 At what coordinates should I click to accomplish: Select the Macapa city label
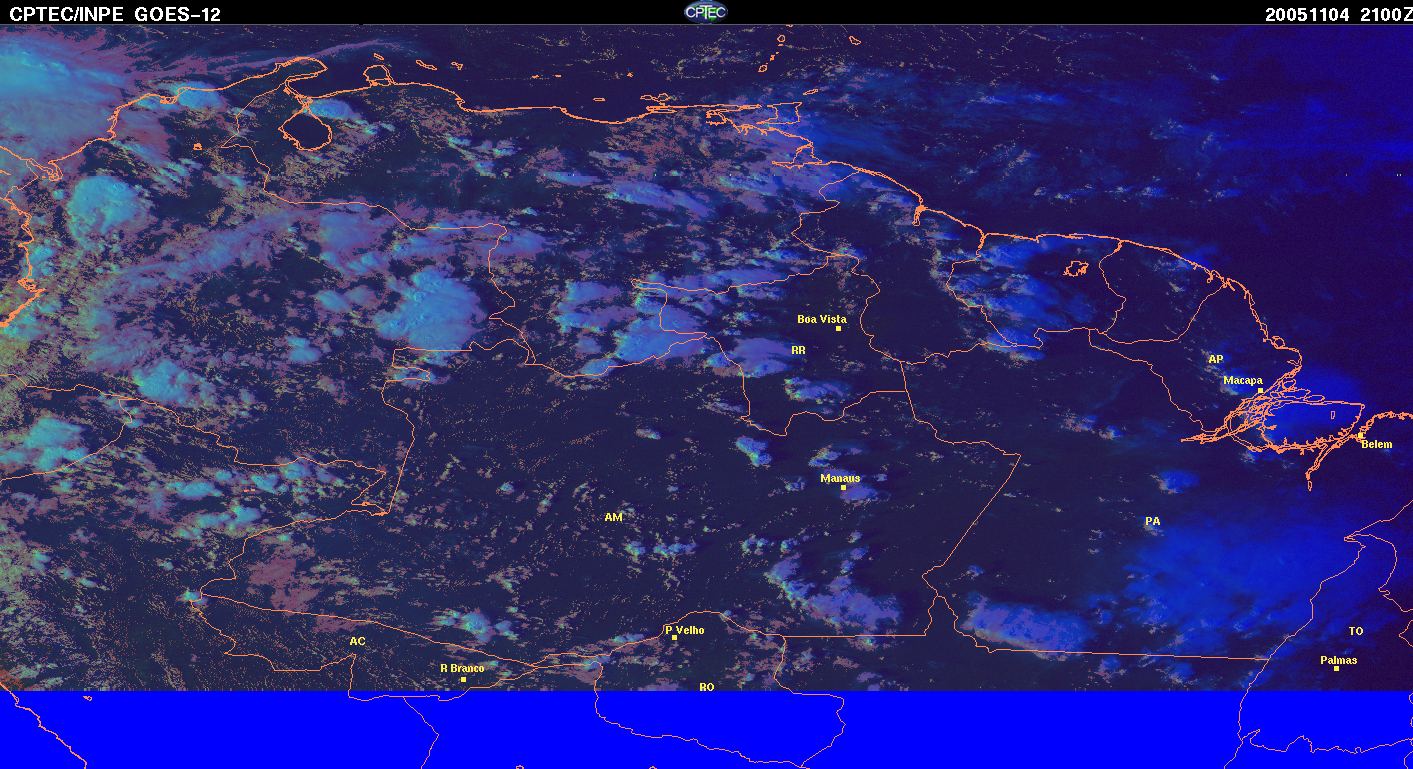click(x=1243, y=380)
